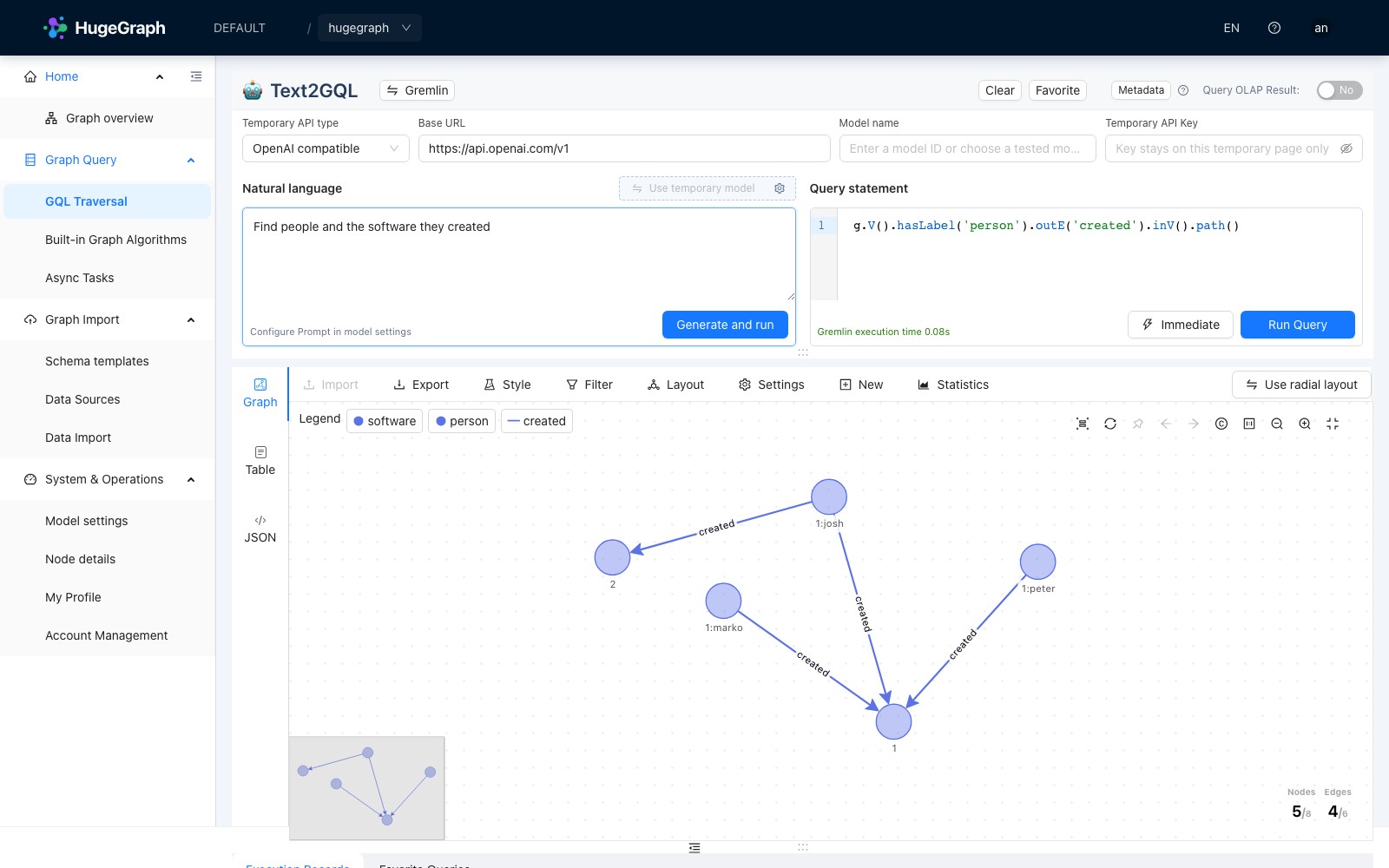Click the Use radial layout button
The image size is (1389, 868).
(x=1301, y=385)
